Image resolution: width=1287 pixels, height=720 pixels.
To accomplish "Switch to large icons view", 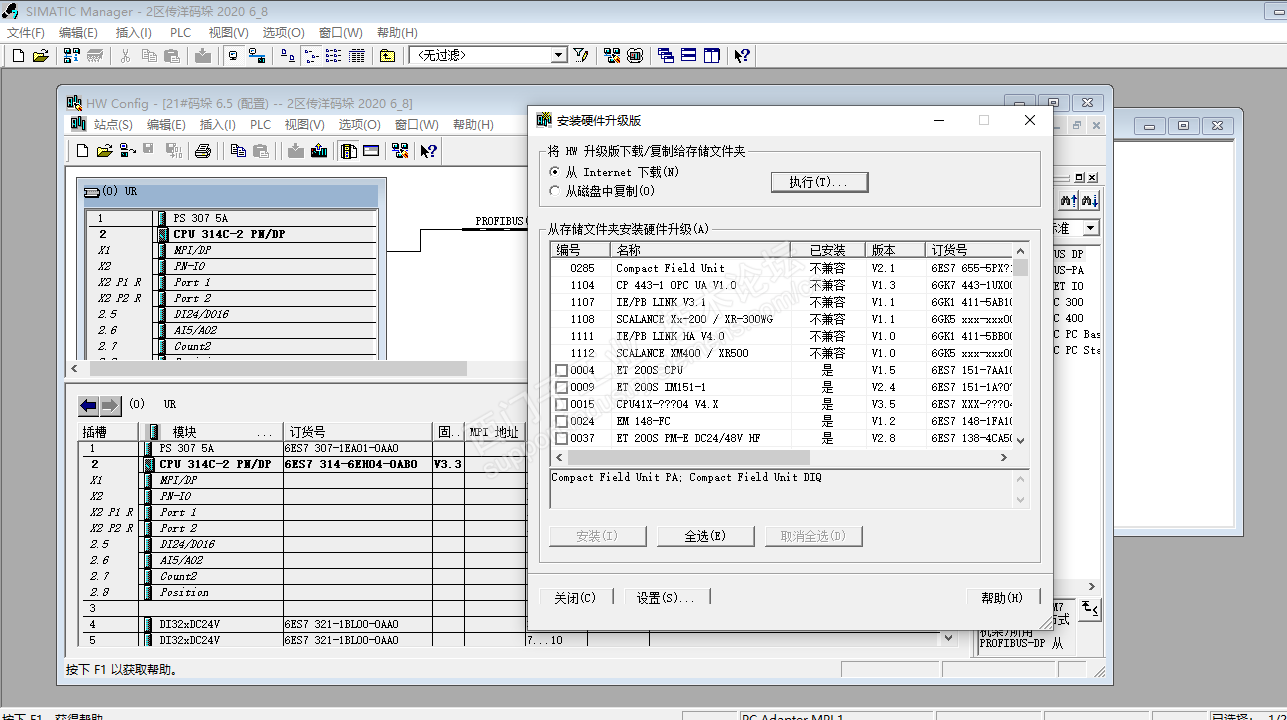I will click(x=289, y=56).
